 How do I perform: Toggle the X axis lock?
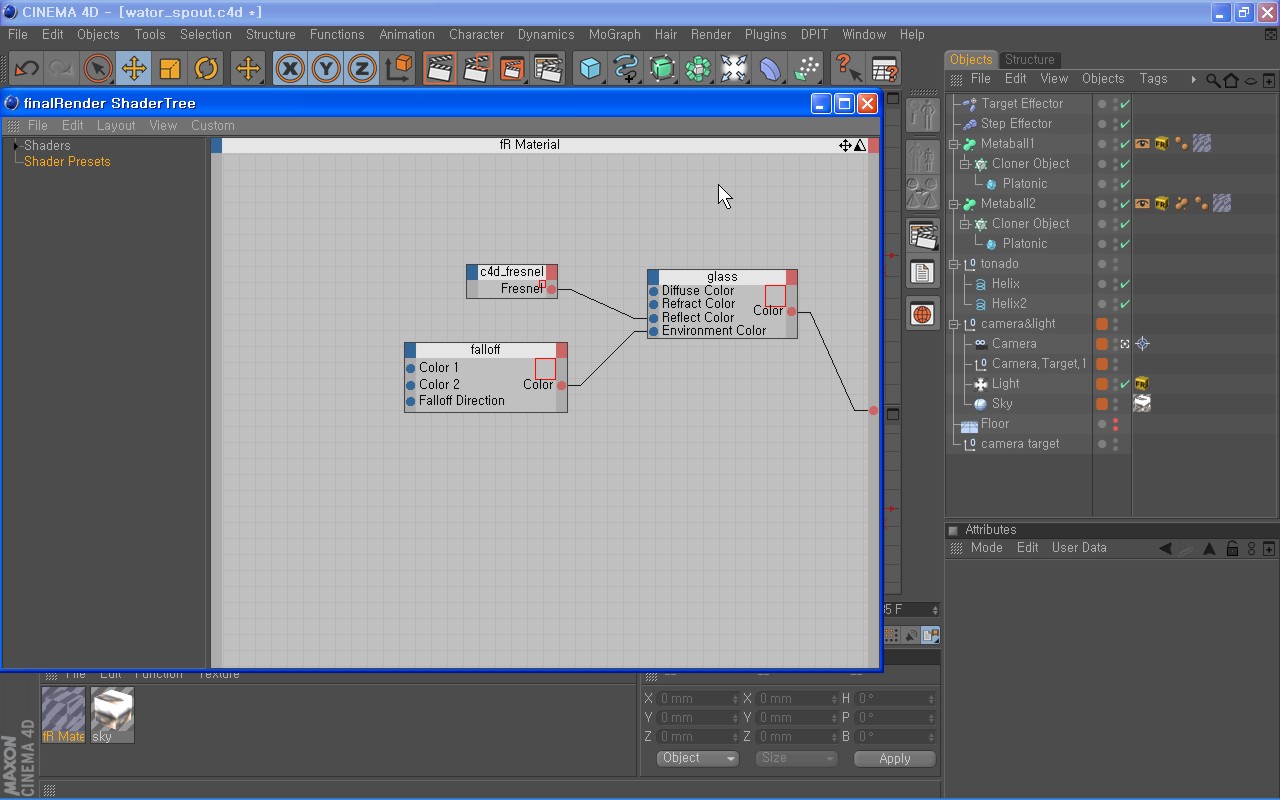pyautogui.click(x=290, y=69)
